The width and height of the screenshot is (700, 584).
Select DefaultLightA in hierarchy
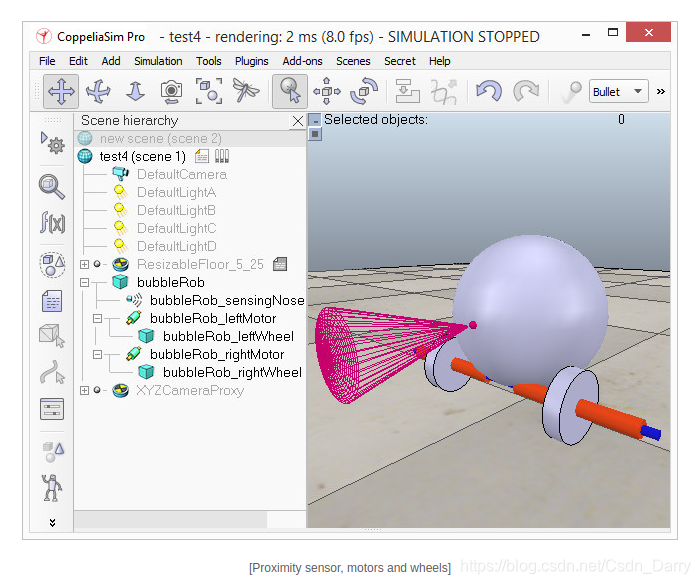pos(176,192)
